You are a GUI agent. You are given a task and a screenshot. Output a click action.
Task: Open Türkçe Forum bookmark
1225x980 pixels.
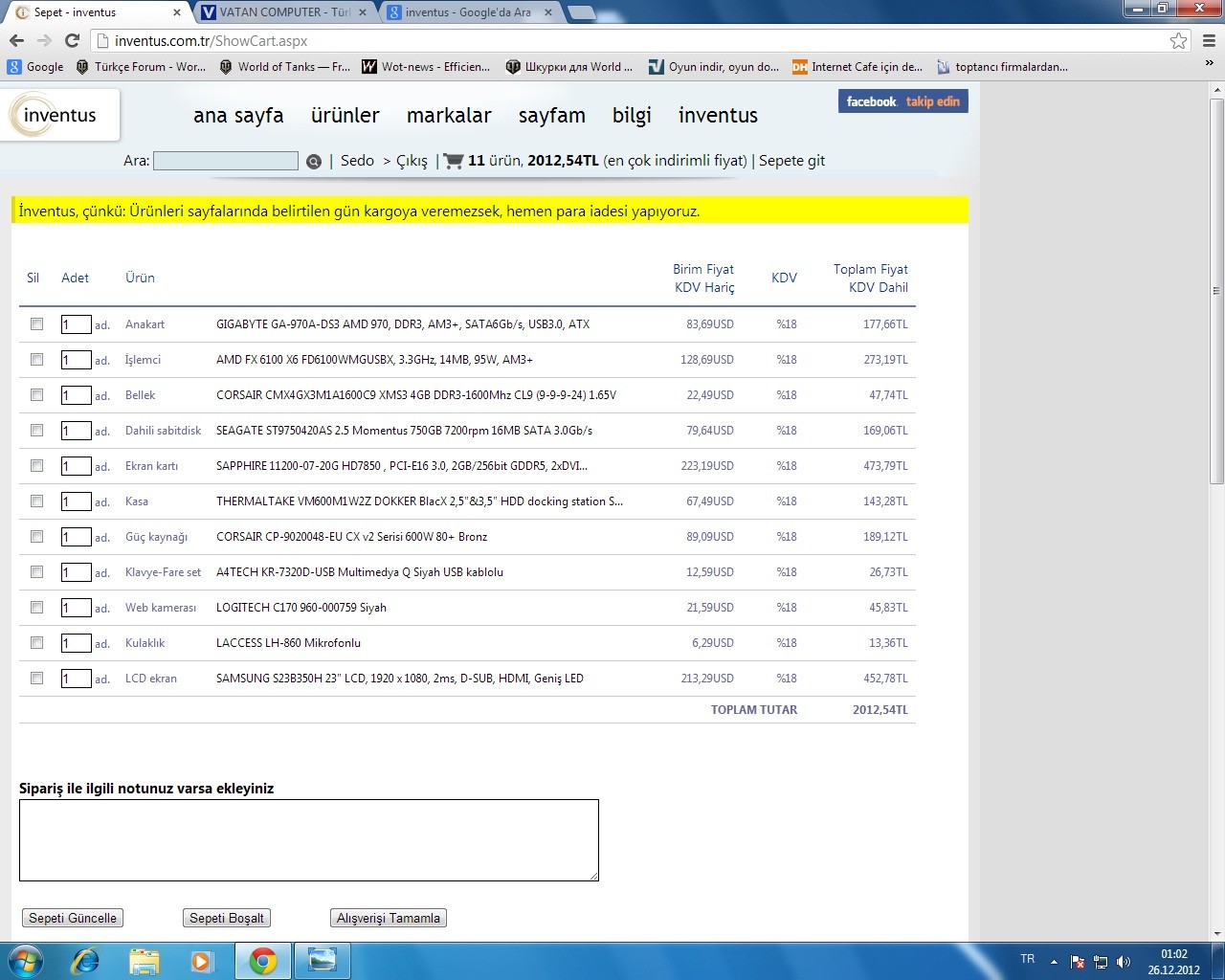141,67
